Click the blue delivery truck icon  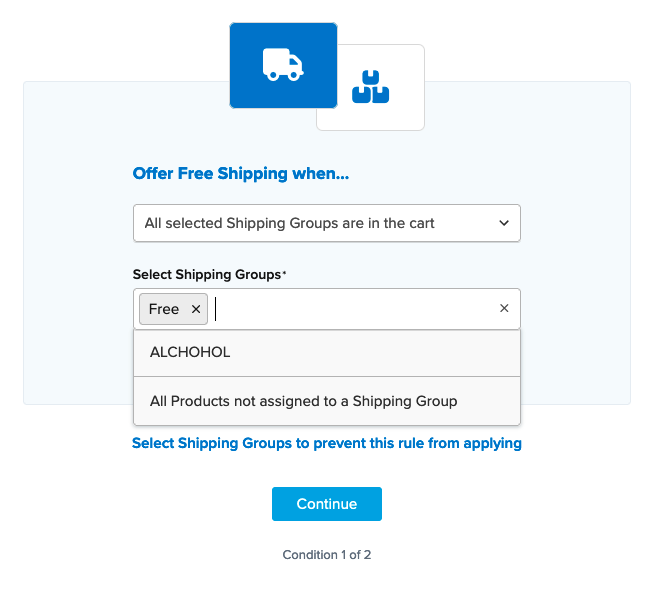click(283, 65)
